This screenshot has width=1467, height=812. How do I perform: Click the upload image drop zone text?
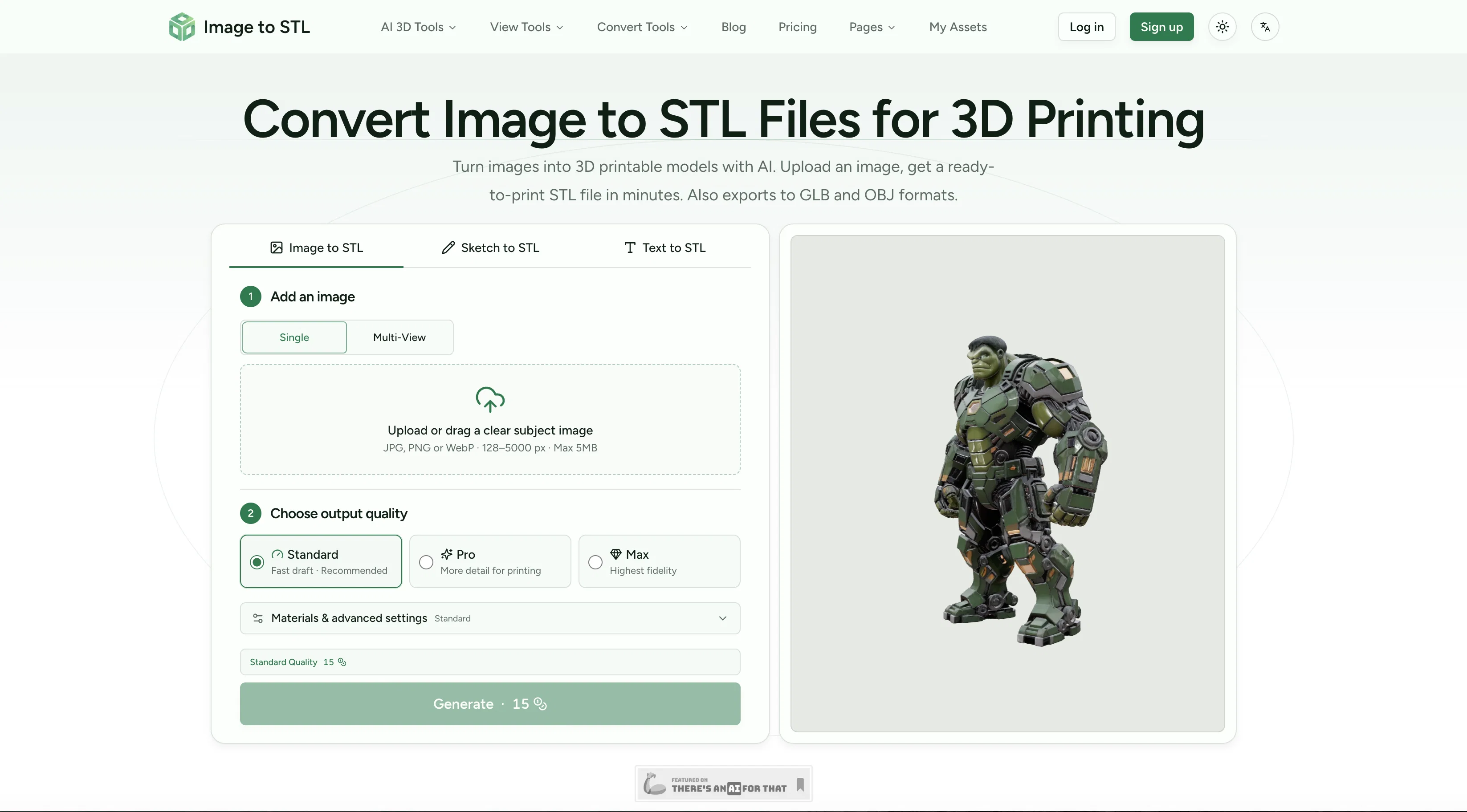[490, 430]
